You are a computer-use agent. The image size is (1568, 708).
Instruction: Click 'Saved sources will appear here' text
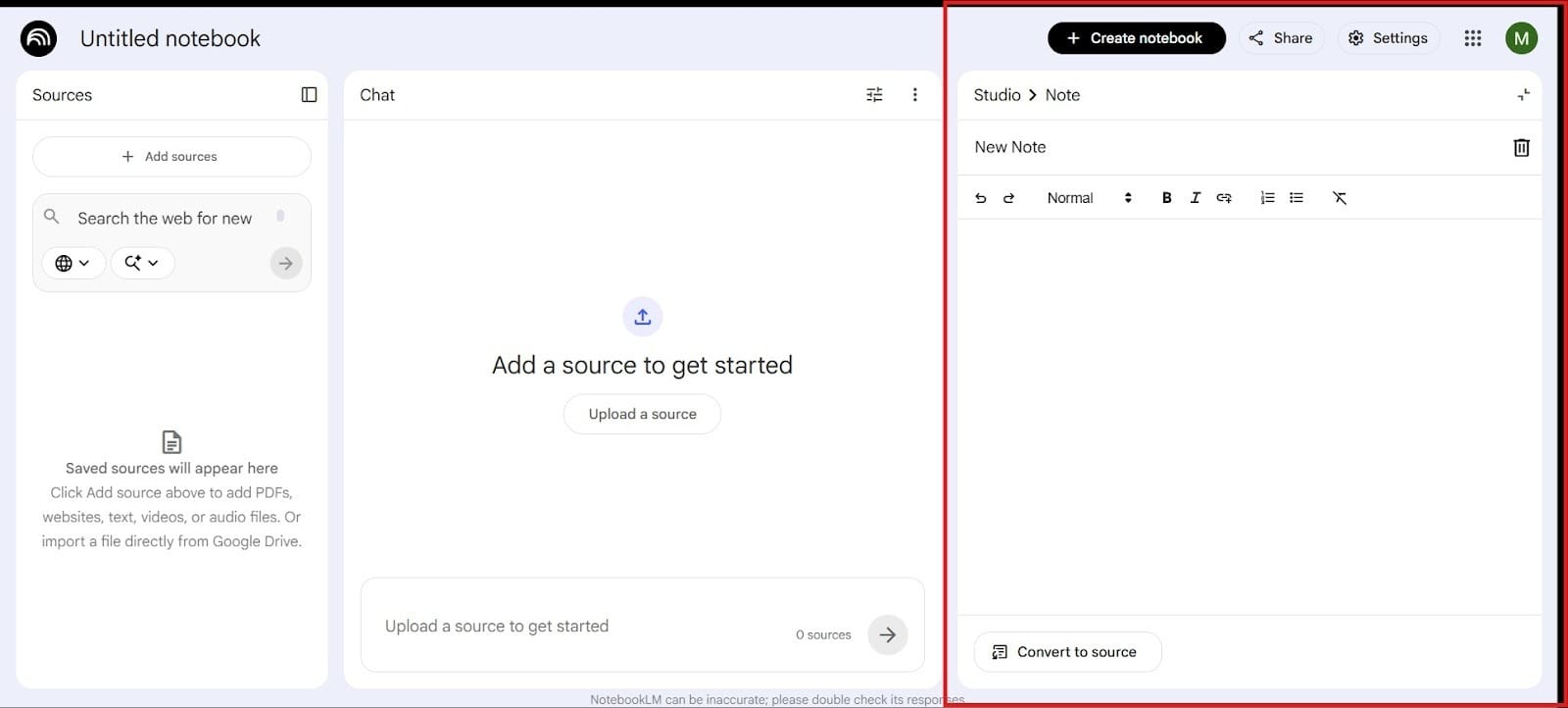[x=171, y=469]
